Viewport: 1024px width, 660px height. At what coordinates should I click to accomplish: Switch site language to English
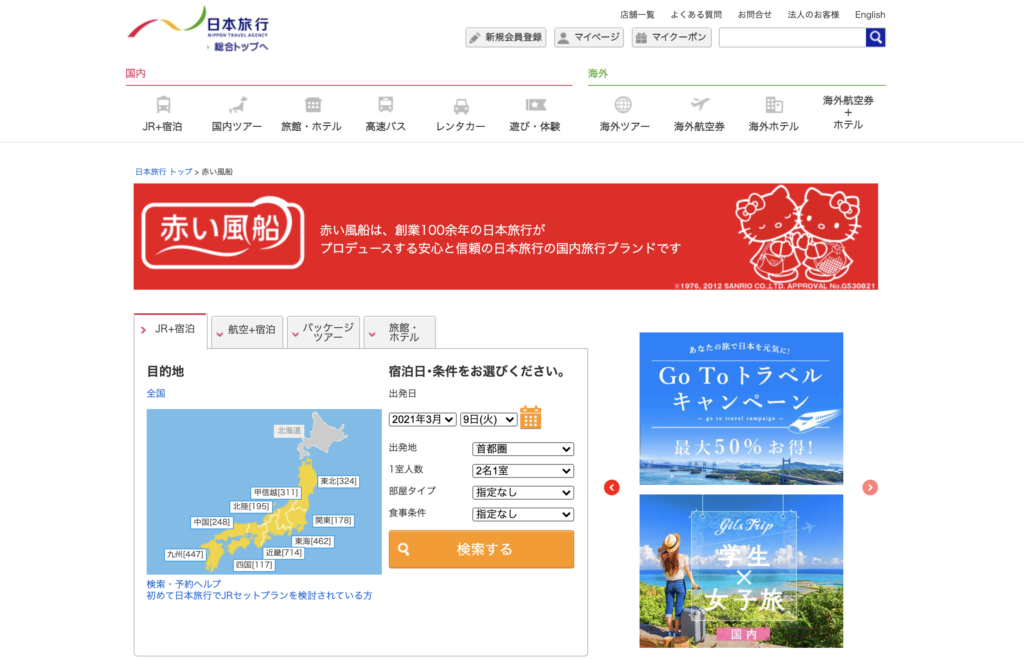pos(870,14)
